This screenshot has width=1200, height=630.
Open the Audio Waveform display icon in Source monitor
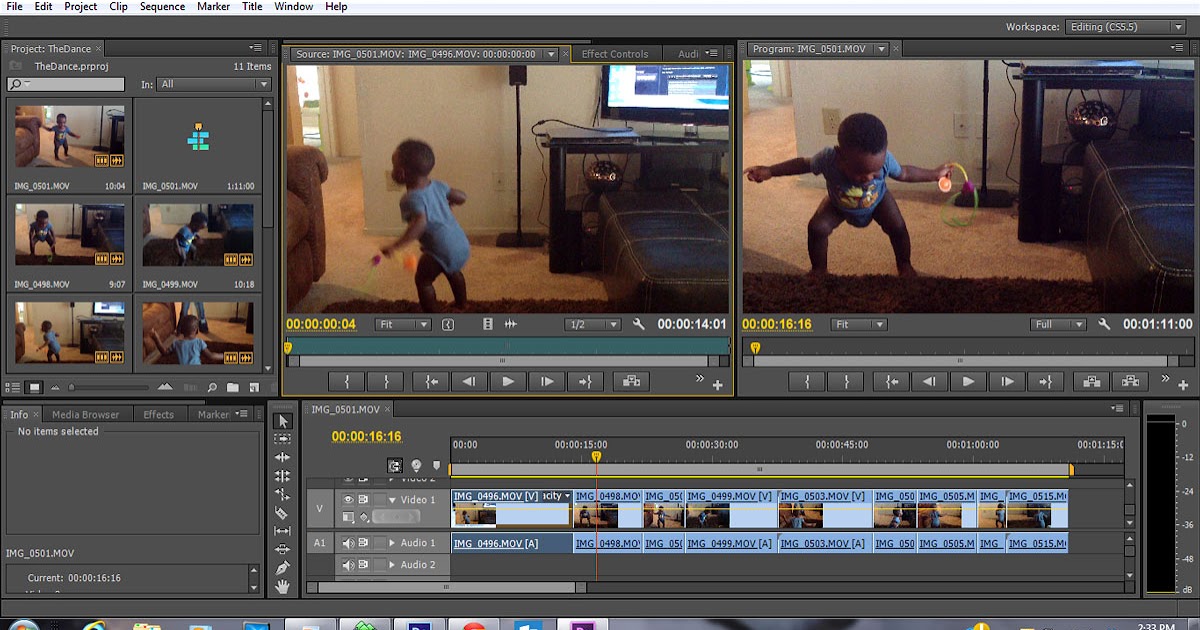pos(511,324)
